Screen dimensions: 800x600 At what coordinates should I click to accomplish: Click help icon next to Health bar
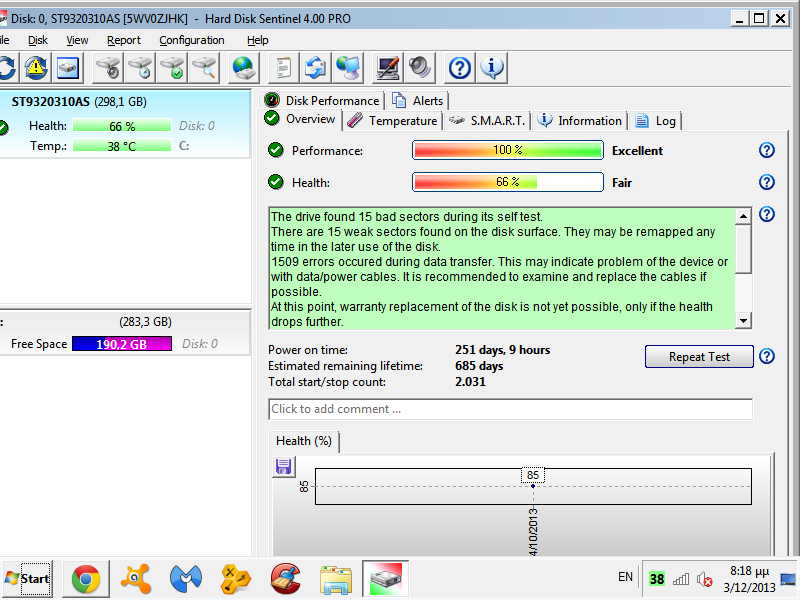(x=766, y=182)
